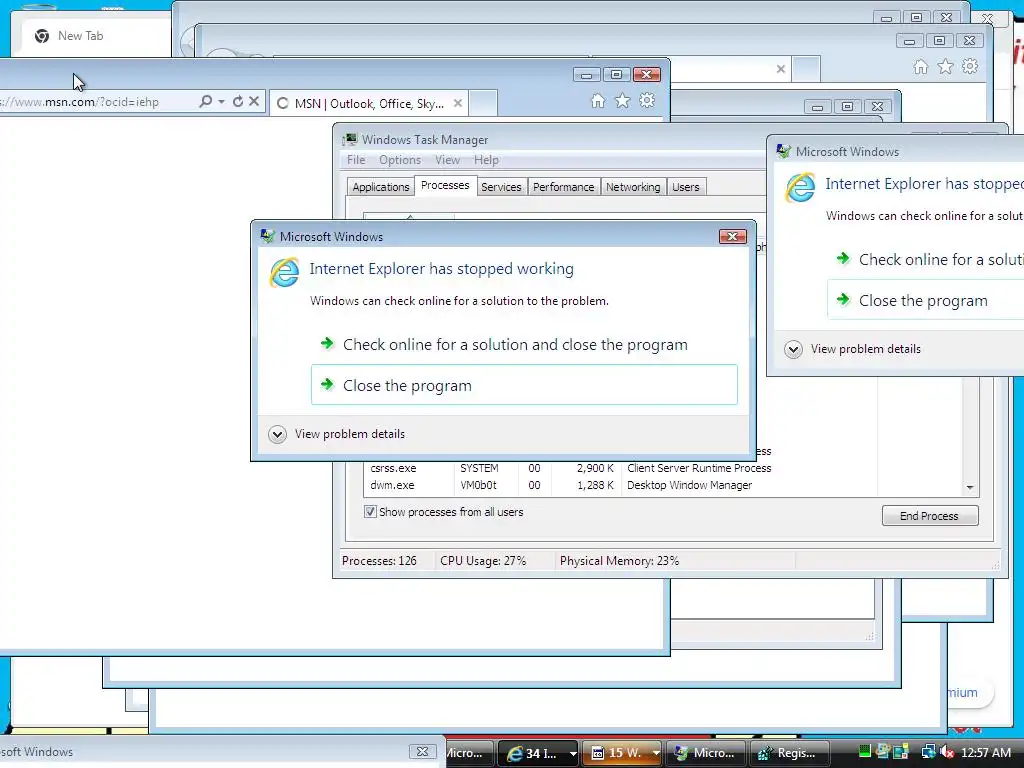Screen dimensions: 1024x768
Task: Toggle Show processes from all users
Action: coord(370,512)
